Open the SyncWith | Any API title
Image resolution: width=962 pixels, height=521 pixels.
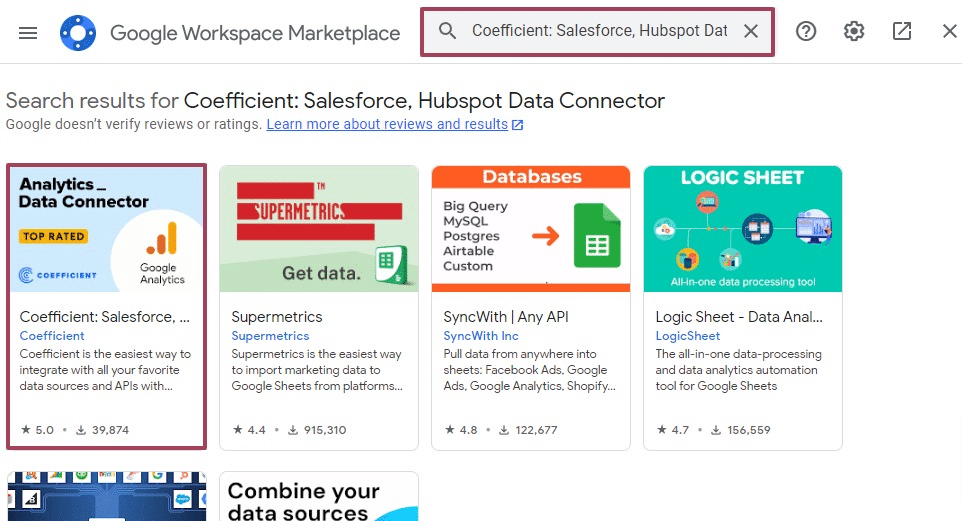point(505,317)
